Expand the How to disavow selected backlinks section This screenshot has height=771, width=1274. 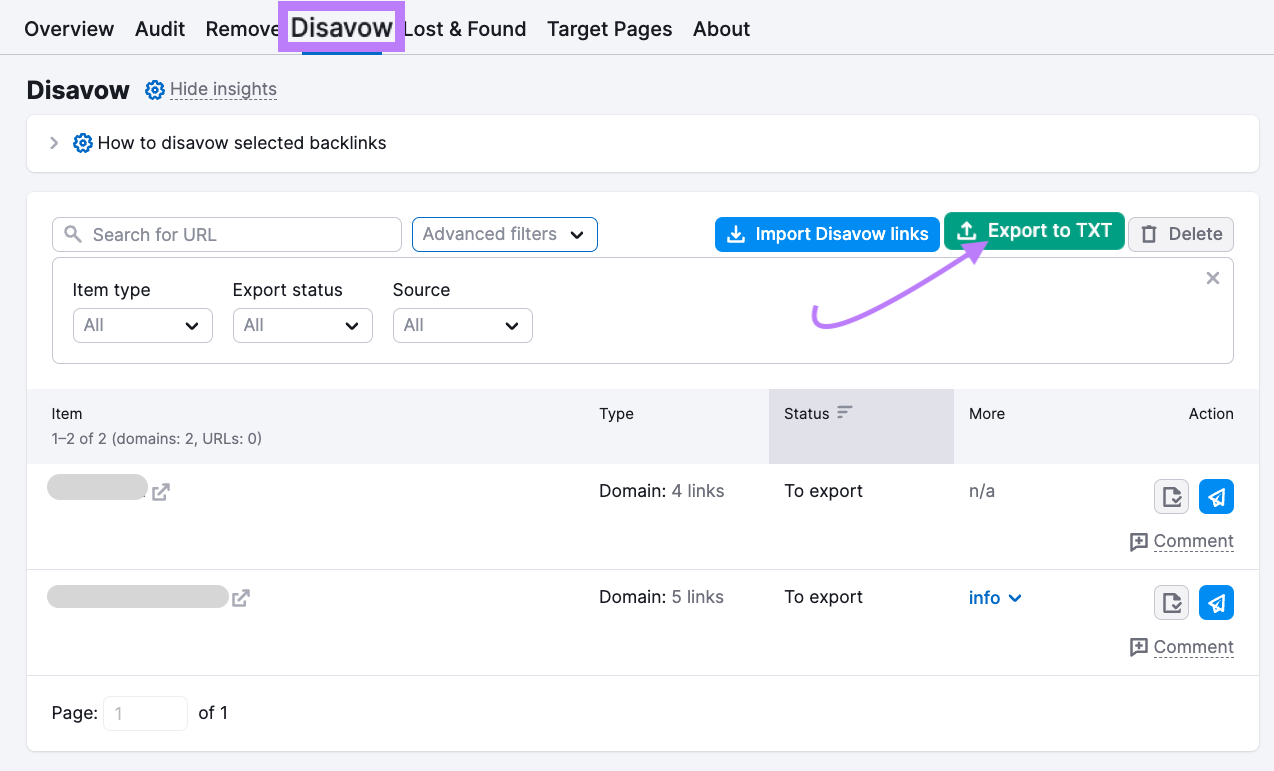pos(54,143)
